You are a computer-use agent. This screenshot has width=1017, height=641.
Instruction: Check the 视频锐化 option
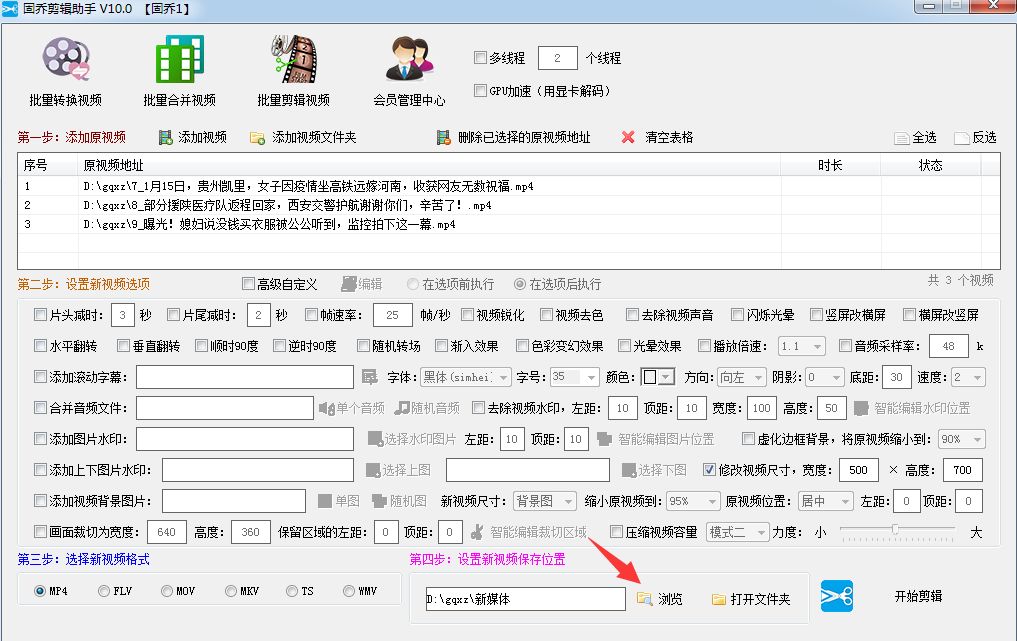[x=468, y=315]
